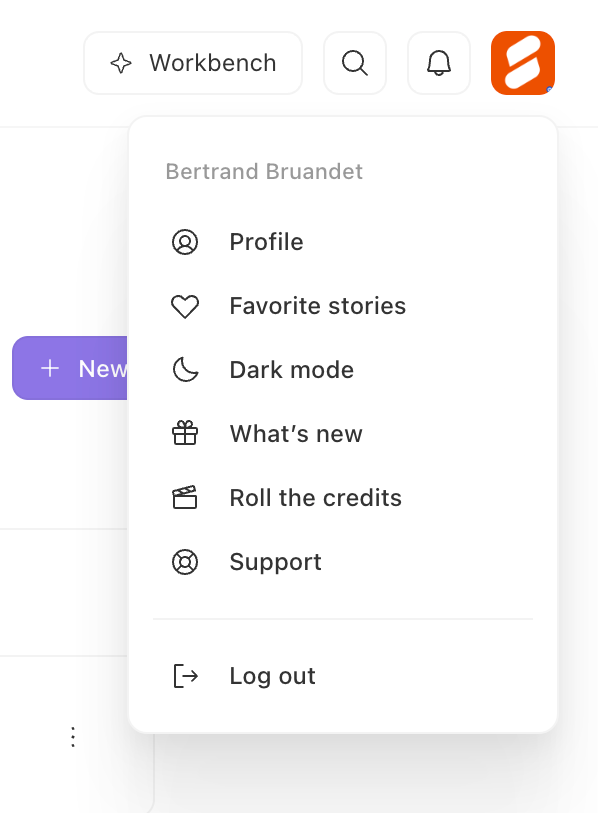The height and width of the screenshot is (813, 598).
Task: Click the sparkle icon inside the Workbench button
Action: point(120,62)
